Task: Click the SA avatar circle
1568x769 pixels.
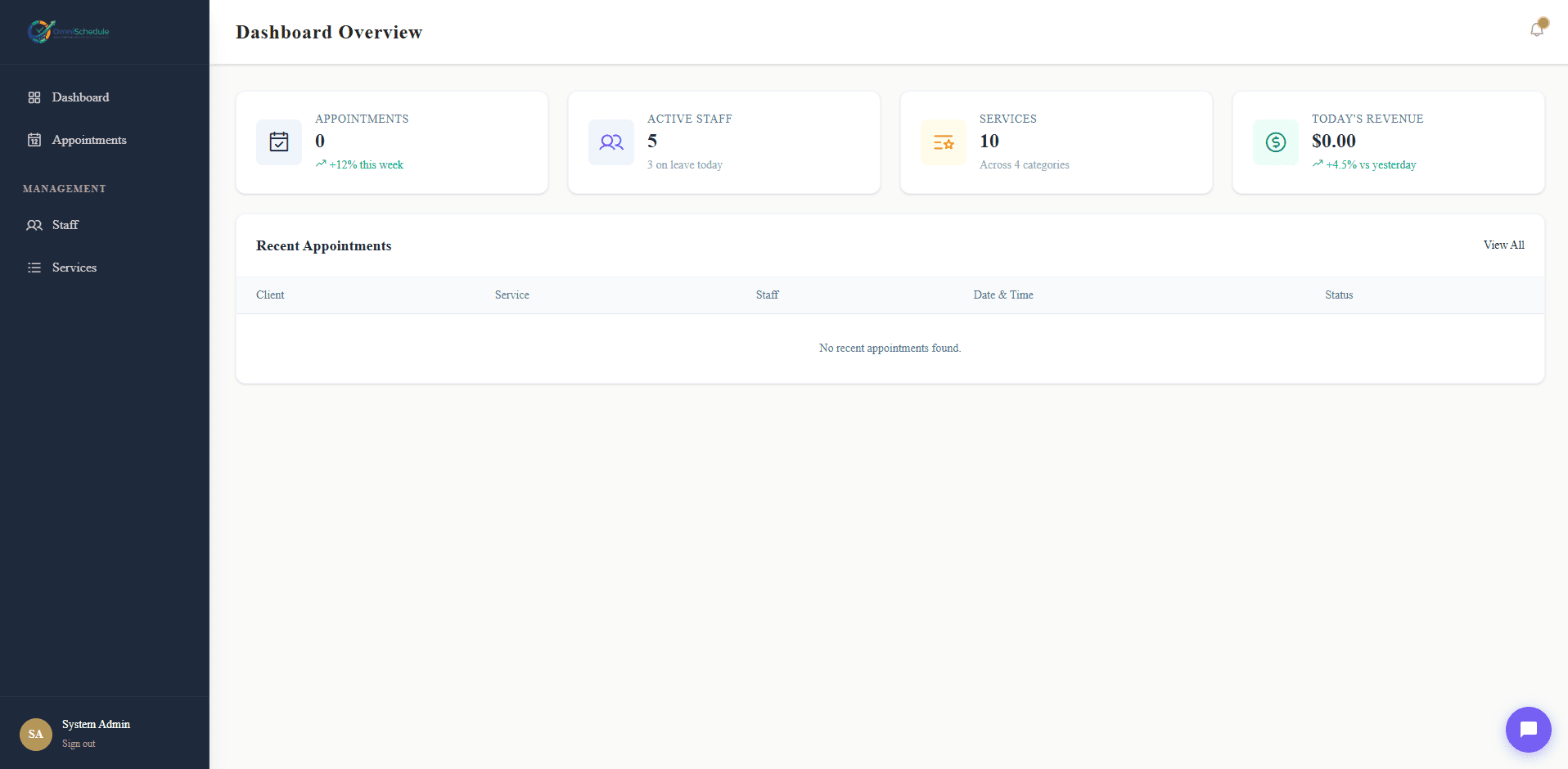Action: click(x=36, y=734)
